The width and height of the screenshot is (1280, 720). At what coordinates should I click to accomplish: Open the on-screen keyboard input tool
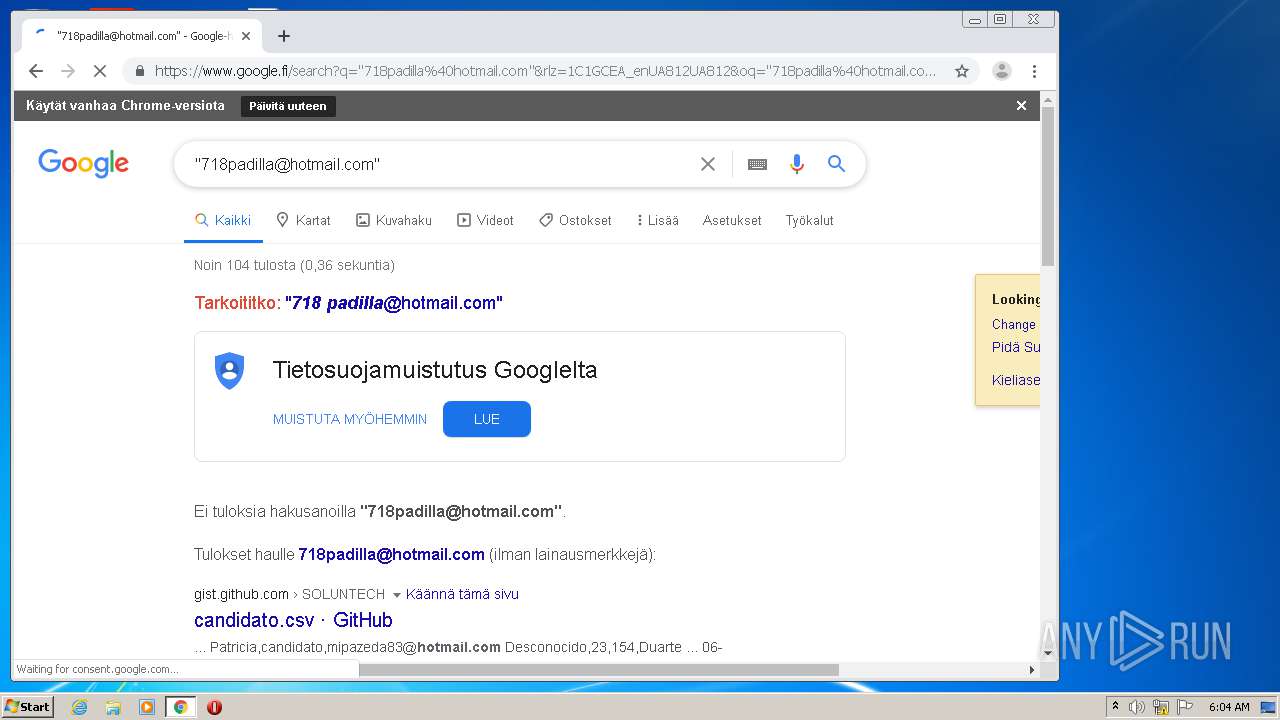757,164
